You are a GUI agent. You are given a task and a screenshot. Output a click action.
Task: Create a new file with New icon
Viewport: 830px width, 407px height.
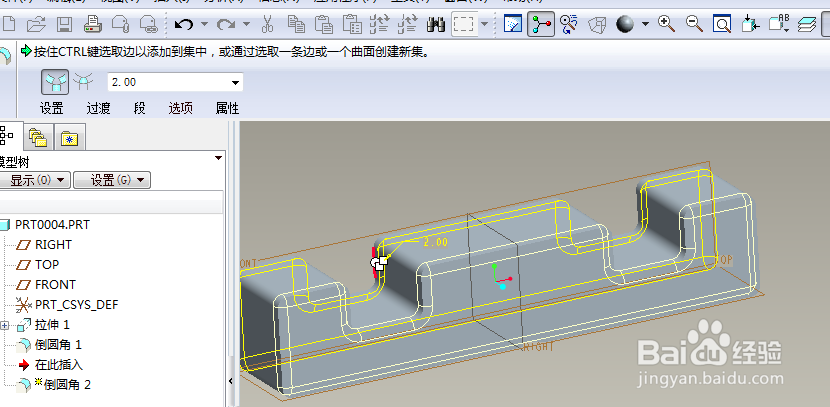click(x=10, y=24)
